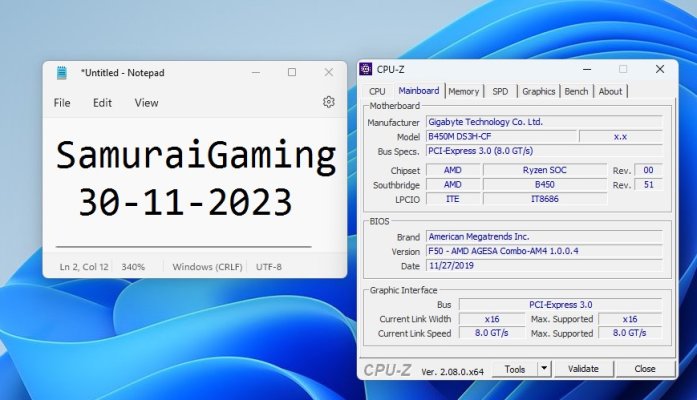The width and height of the screenshot is (697, 400).
Task: Switch to the CPU tab in CPU-Z
Action: click(x=377, y=92)
